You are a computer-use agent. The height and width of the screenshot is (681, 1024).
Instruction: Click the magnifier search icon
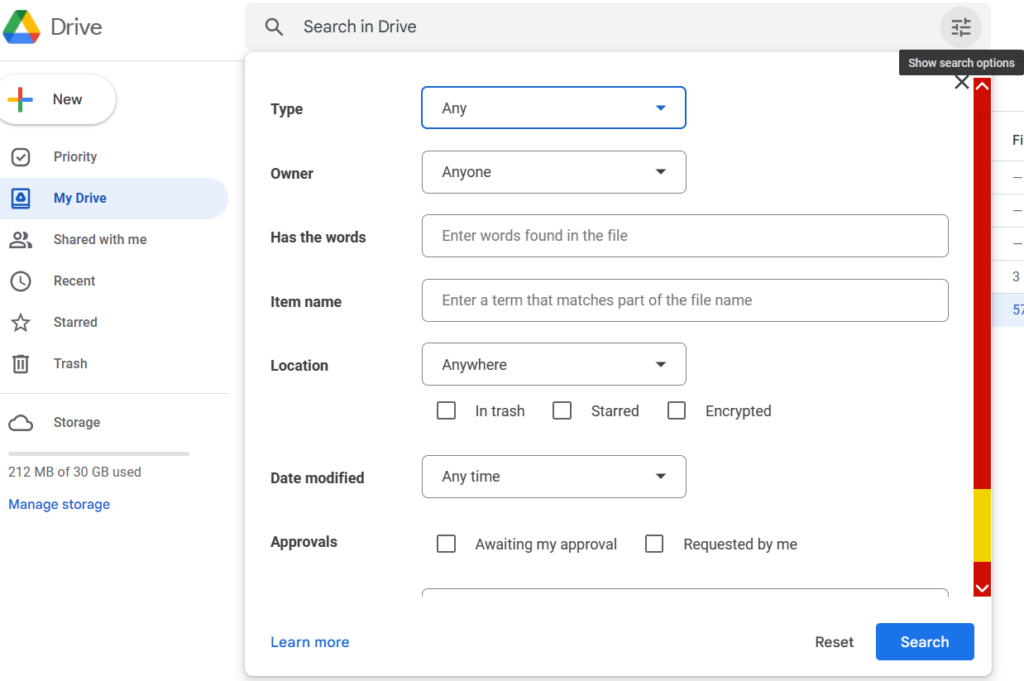(274, 27)
